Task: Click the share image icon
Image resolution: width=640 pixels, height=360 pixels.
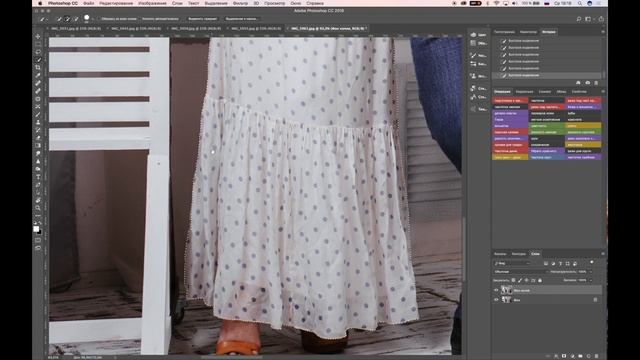Action: click(601, 19)
